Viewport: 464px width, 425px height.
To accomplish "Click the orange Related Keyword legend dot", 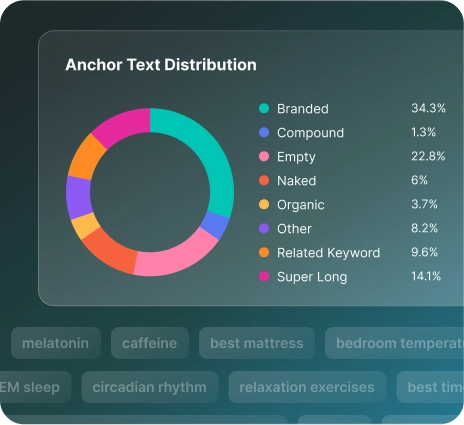I will [x=264, y=252].
